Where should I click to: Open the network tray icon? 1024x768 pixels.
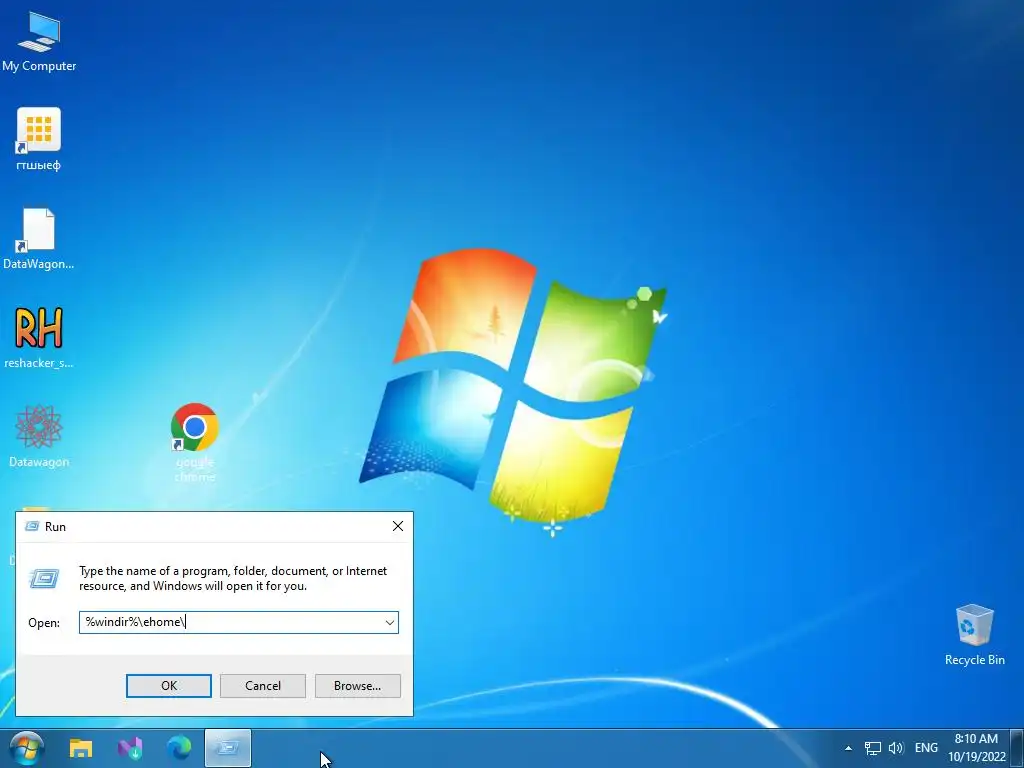(873, 748)
